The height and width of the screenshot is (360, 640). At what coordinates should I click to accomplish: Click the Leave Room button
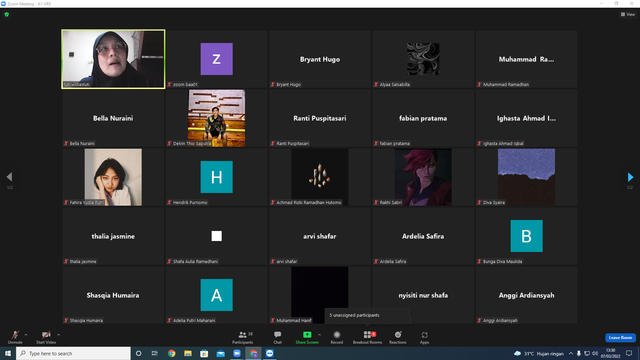(x=620, y=338)
